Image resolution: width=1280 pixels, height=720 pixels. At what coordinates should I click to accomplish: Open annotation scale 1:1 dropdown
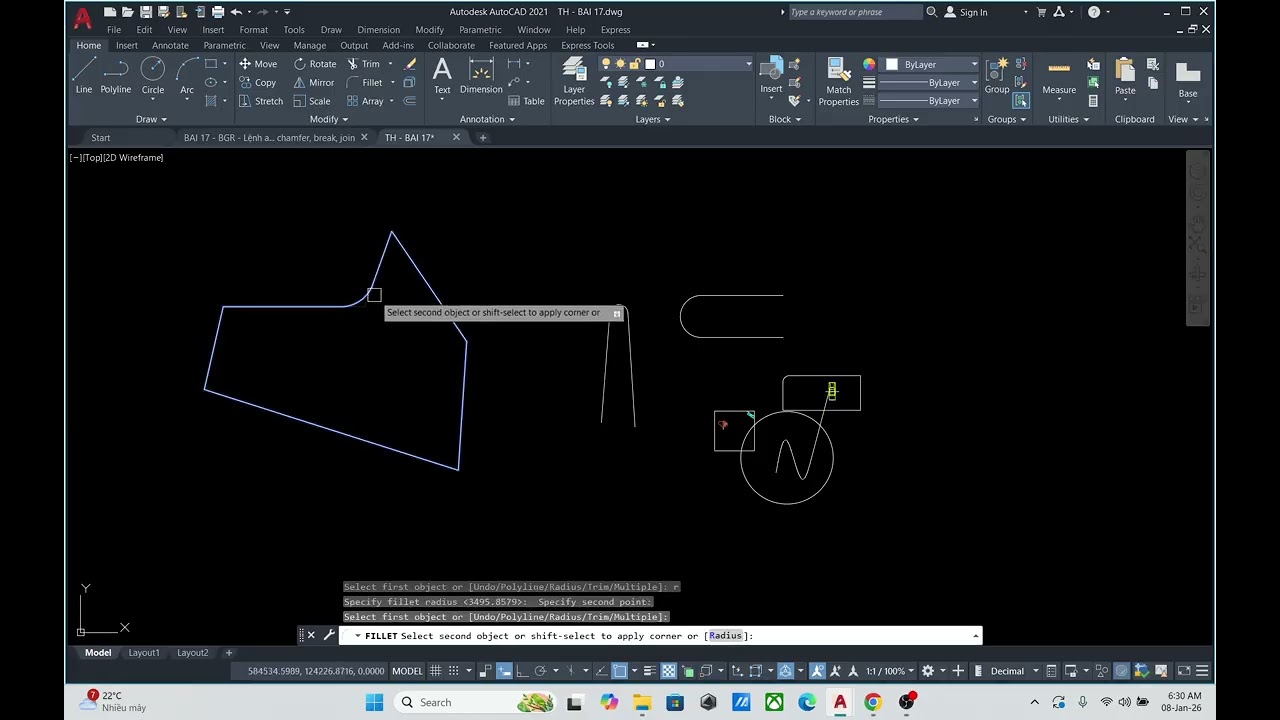click(x=891, y=671)
